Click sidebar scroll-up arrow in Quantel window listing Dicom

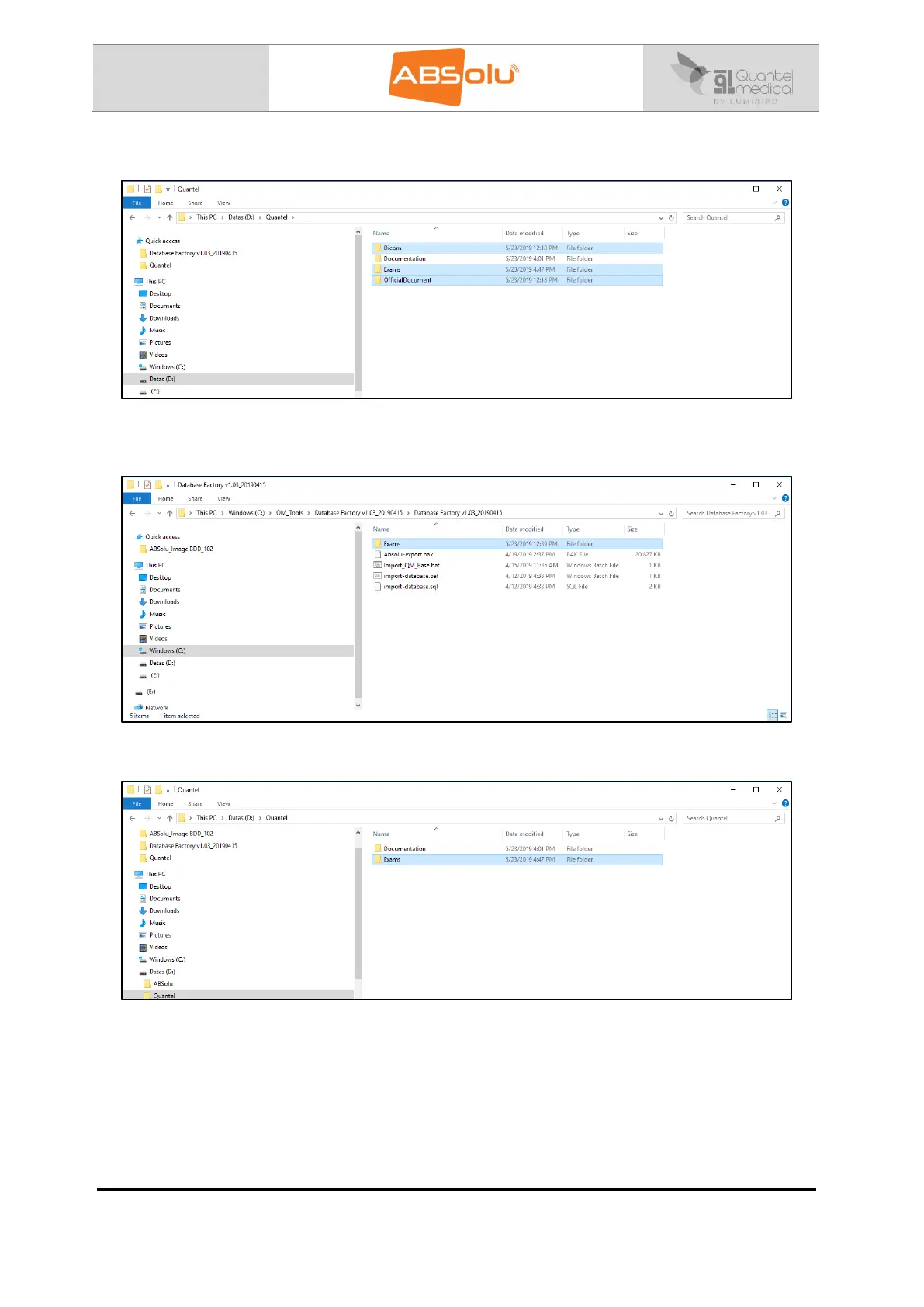tap(358, 231)
